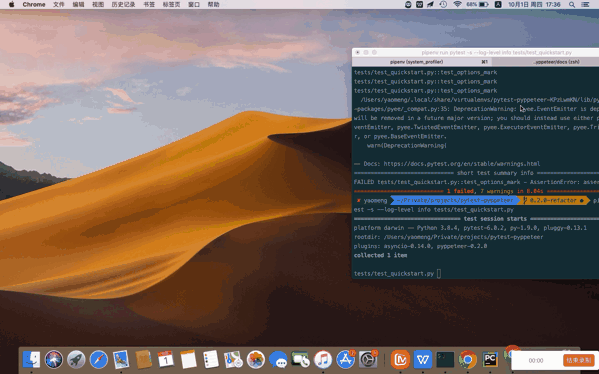Open WPS Office icon in Dock
Viewport: 599px width, 374px height.
pos(423,359)
